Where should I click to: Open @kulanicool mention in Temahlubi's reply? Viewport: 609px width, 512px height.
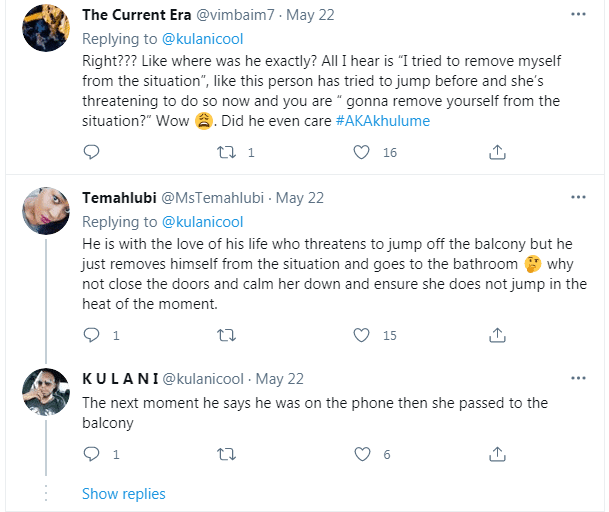202,221
